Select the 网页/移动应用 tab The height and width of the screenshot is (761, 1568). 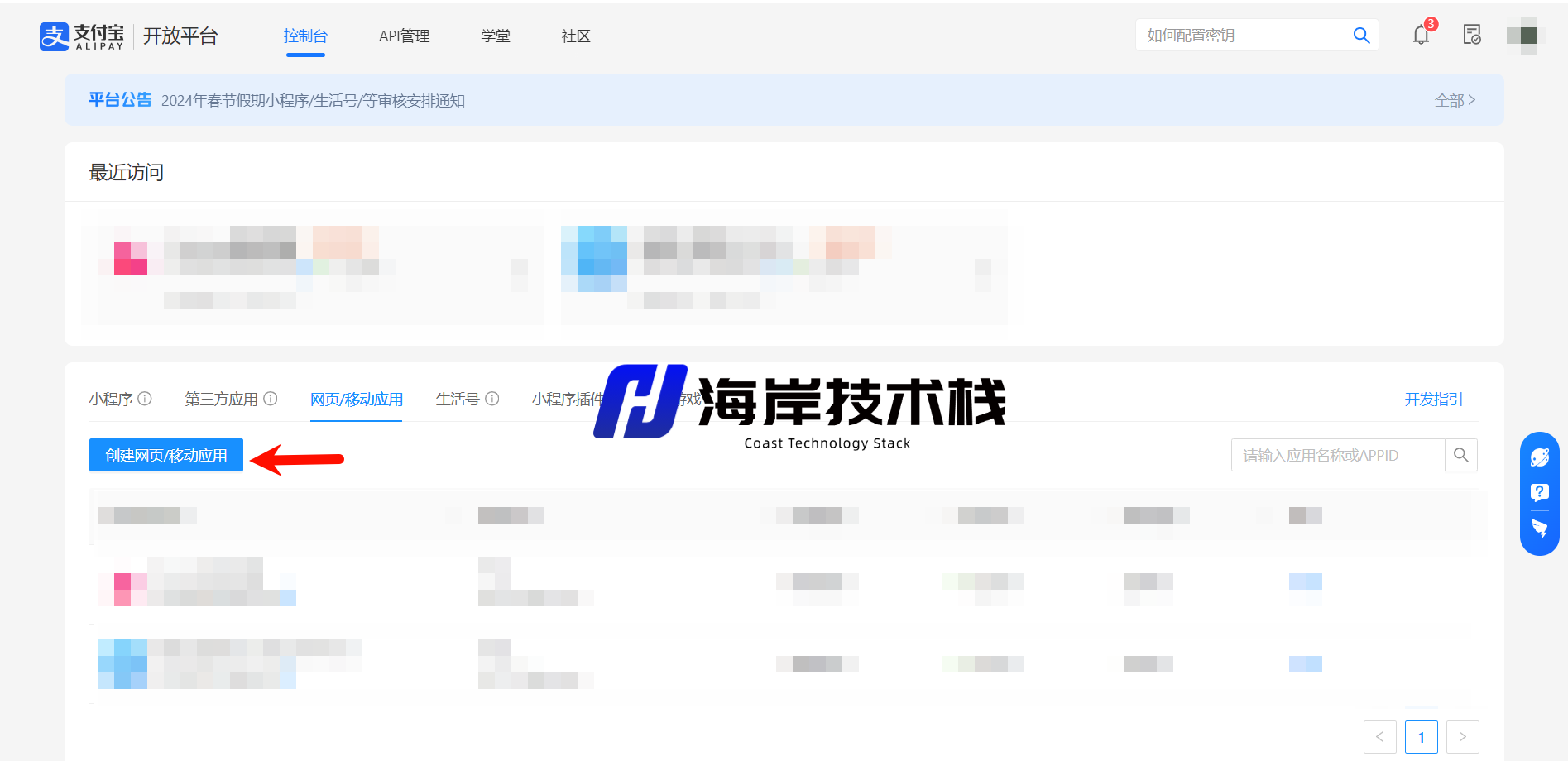pyautogui.click(x=357, y=400)
